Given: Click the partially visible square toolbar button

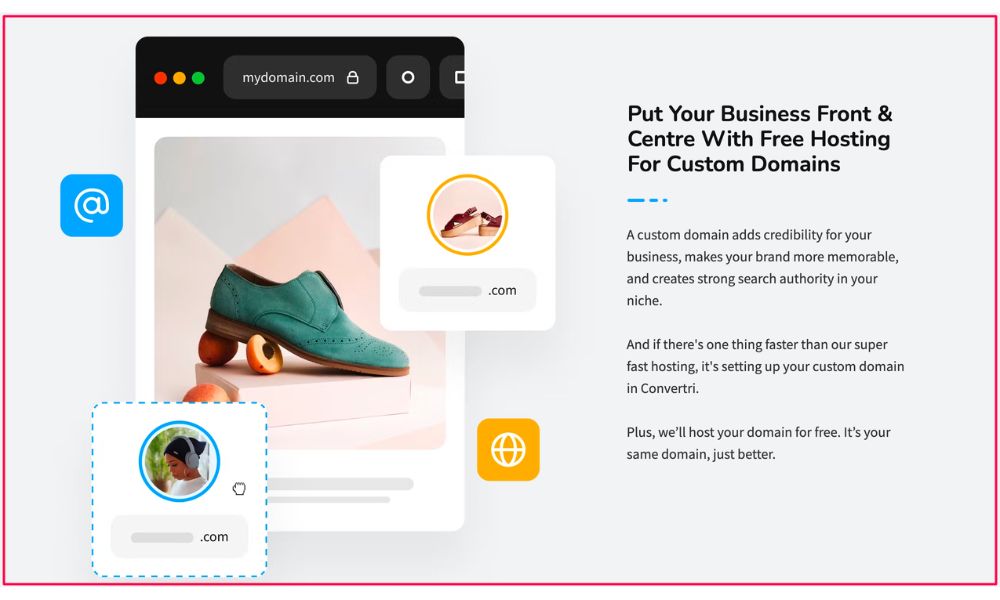Looking at the screenshot, I should [452, 77].
